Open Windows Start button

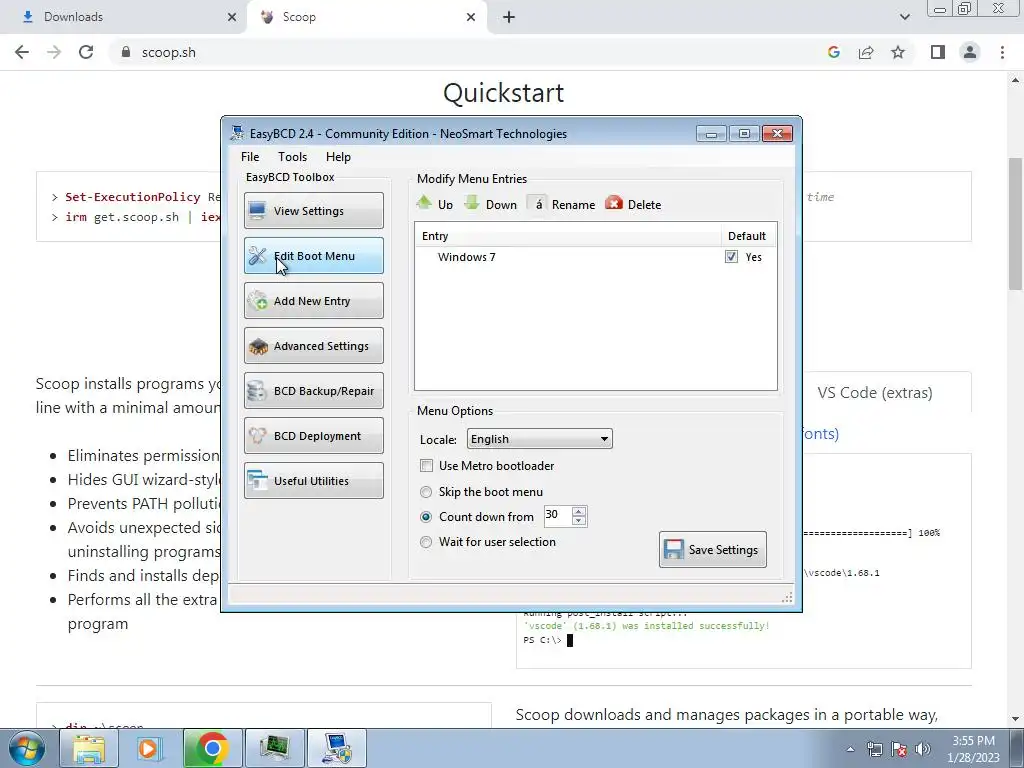click(27, 748)
